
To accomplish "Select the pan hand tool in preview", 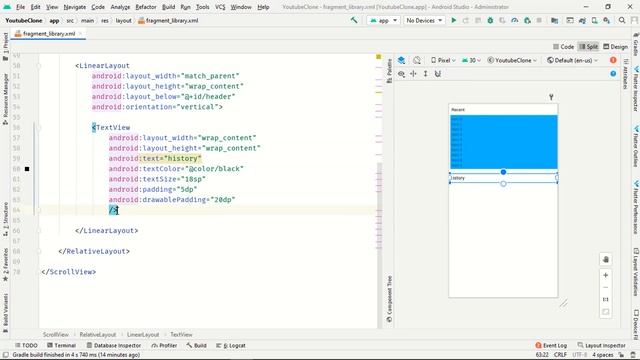I will pyautogui.click(x=606, y=260).
